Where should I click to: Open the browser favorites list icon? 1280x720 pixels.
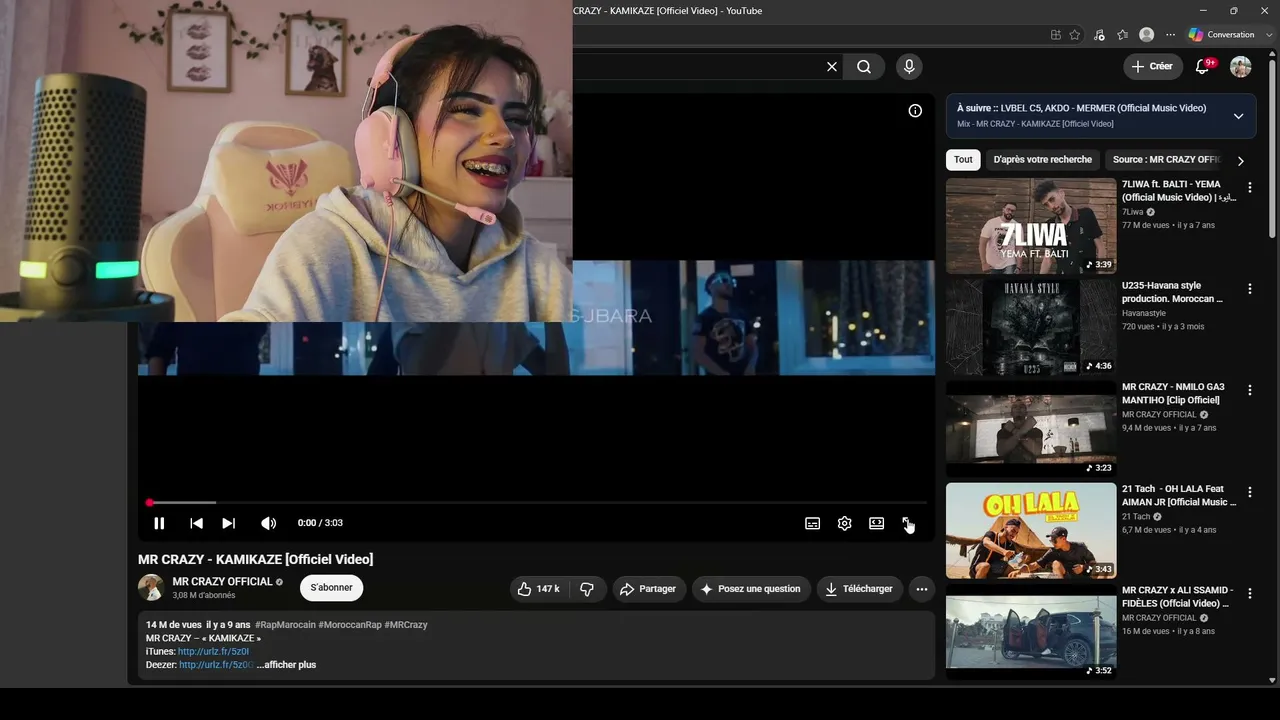pos(1122,35)
